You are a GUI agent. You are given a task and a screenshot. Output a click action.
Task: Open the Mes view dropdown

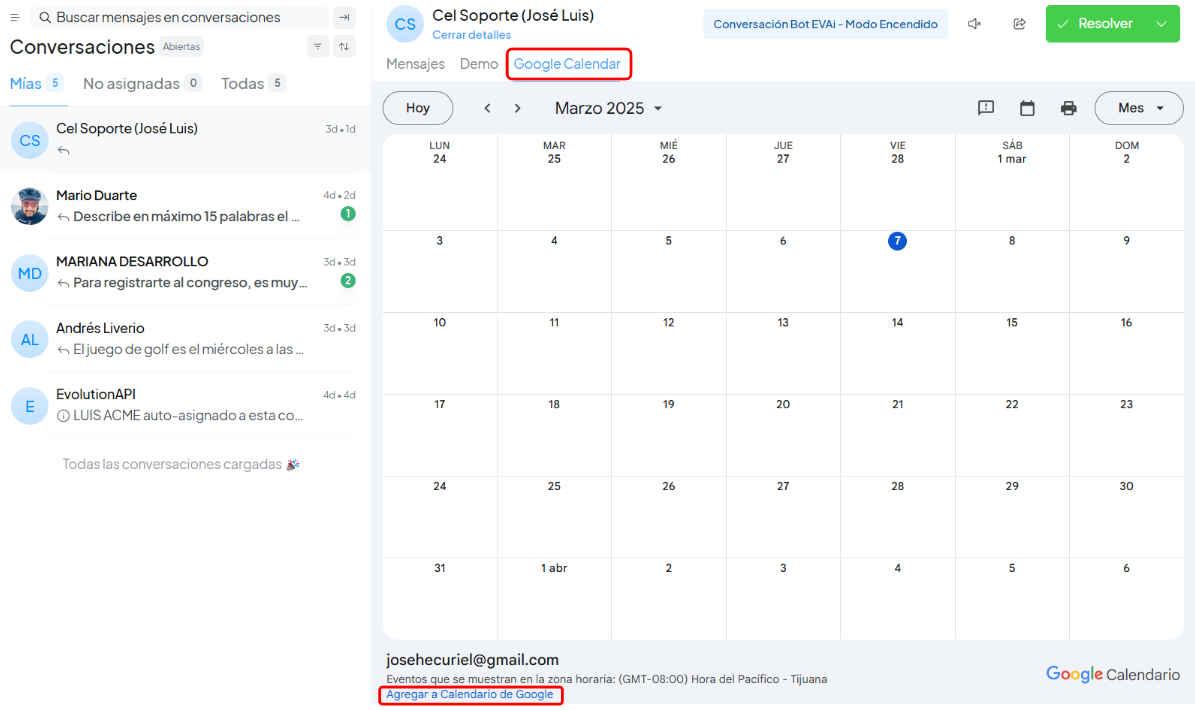[1139, 108]
